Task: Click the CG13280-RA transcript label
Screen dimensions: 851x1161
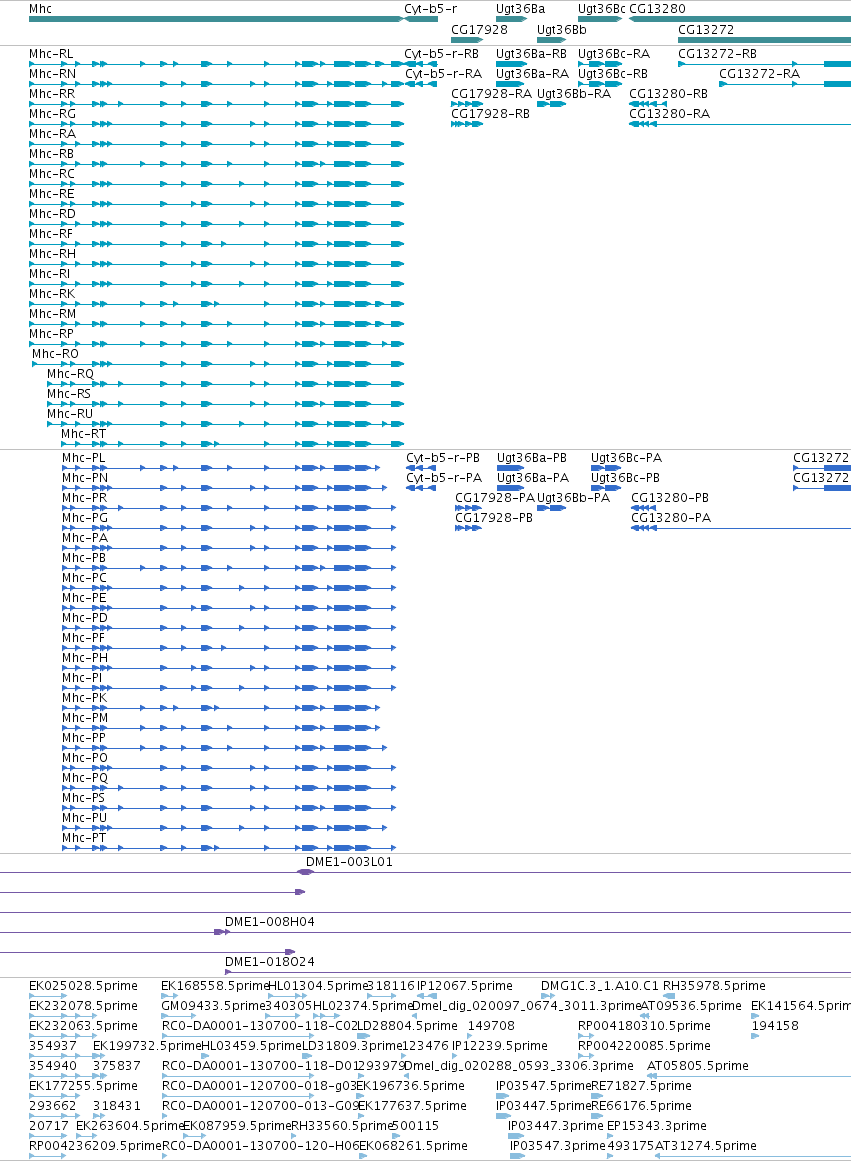Action: [x=670, y=114]
